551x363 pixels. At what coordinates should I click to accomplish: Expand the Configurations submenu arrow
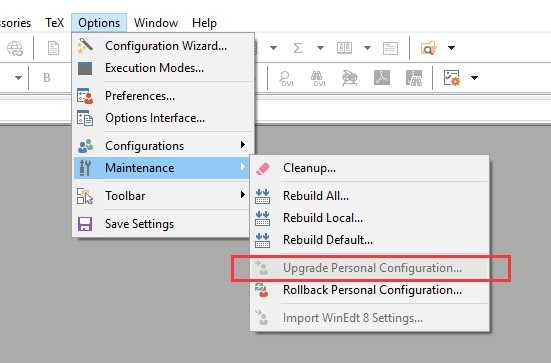pyautogui.click(x=242, y=145)
